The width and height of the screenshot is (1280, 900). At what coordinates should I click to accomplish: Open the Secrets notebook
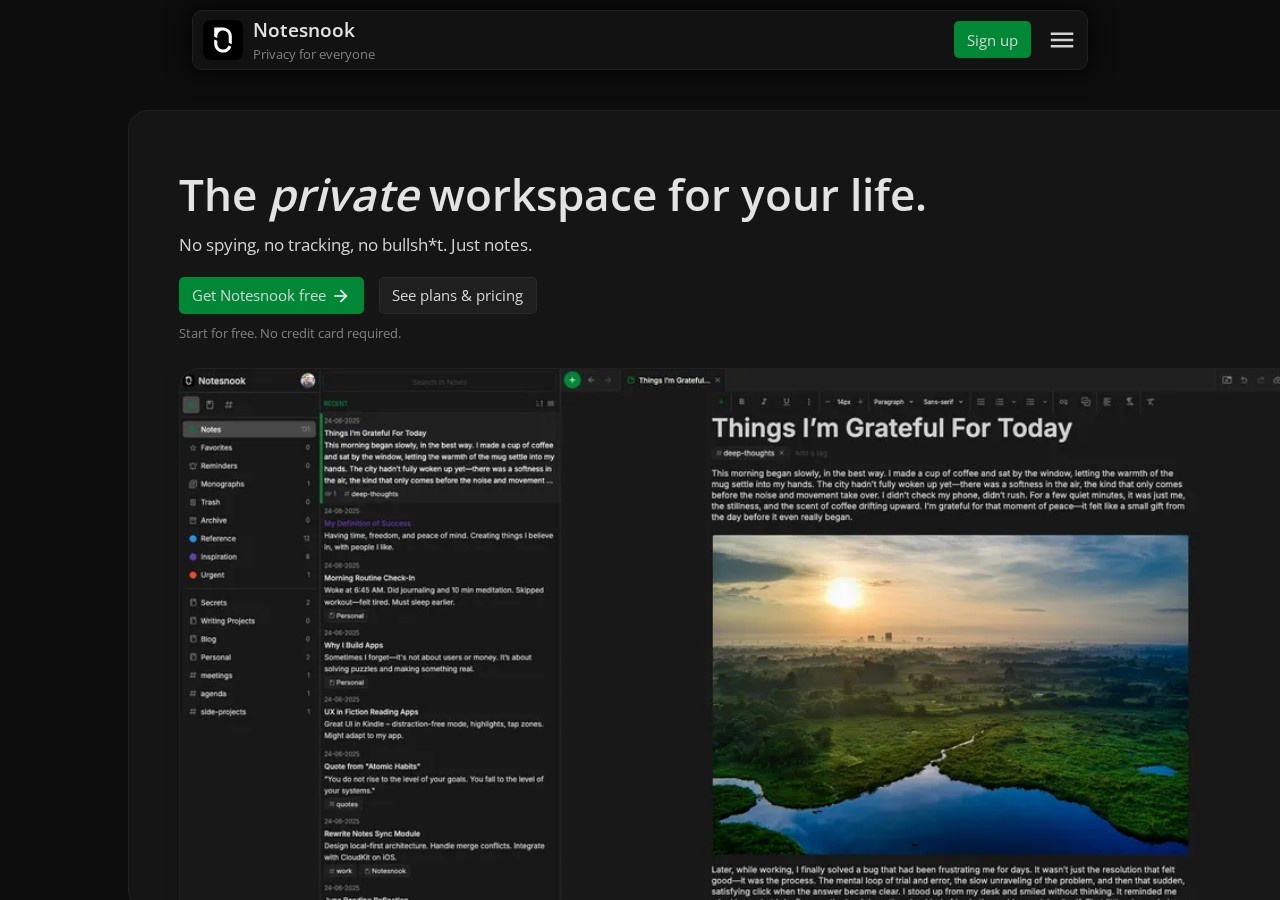249,603
